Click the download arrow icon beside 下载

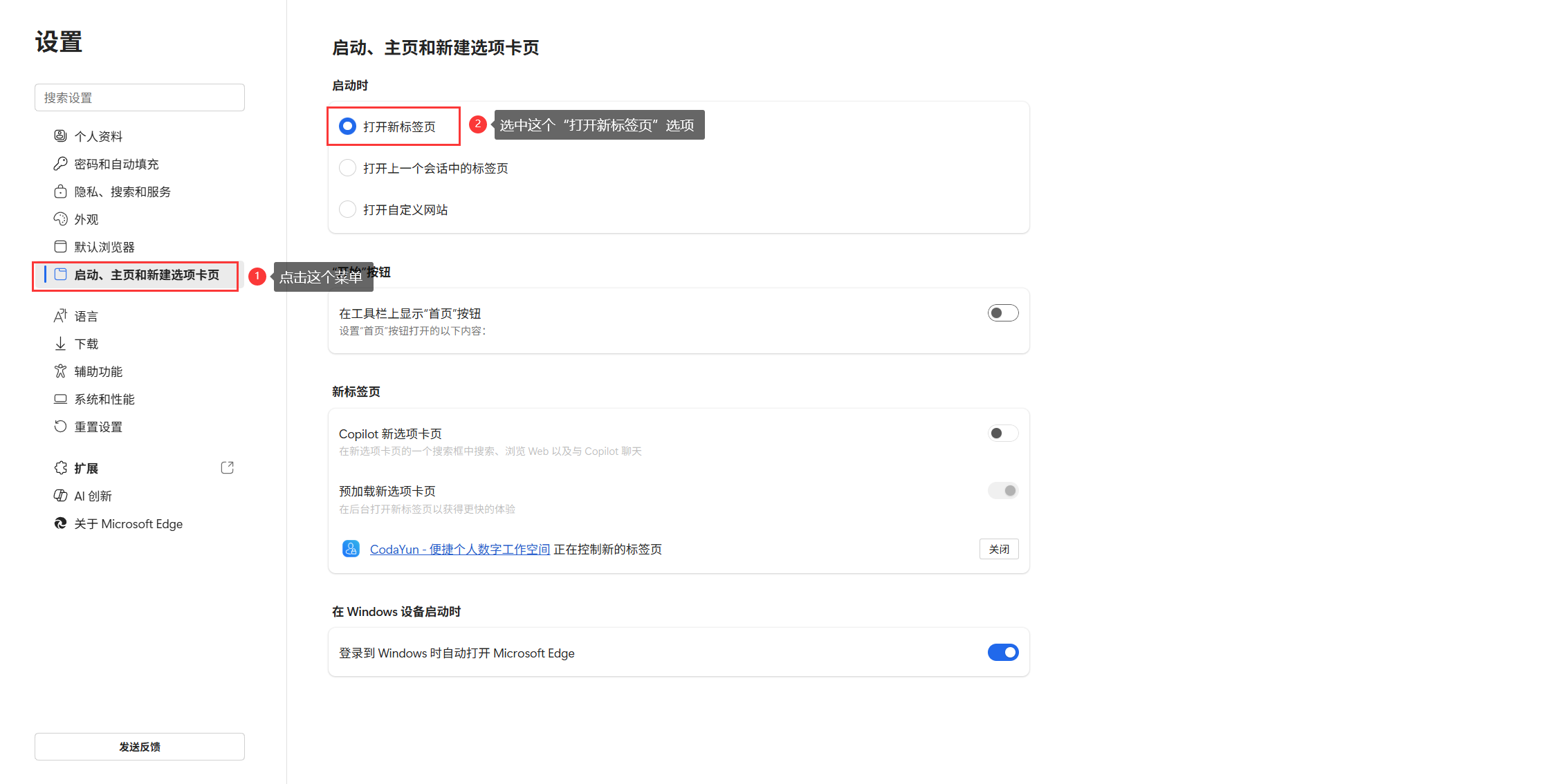(60, 344)
